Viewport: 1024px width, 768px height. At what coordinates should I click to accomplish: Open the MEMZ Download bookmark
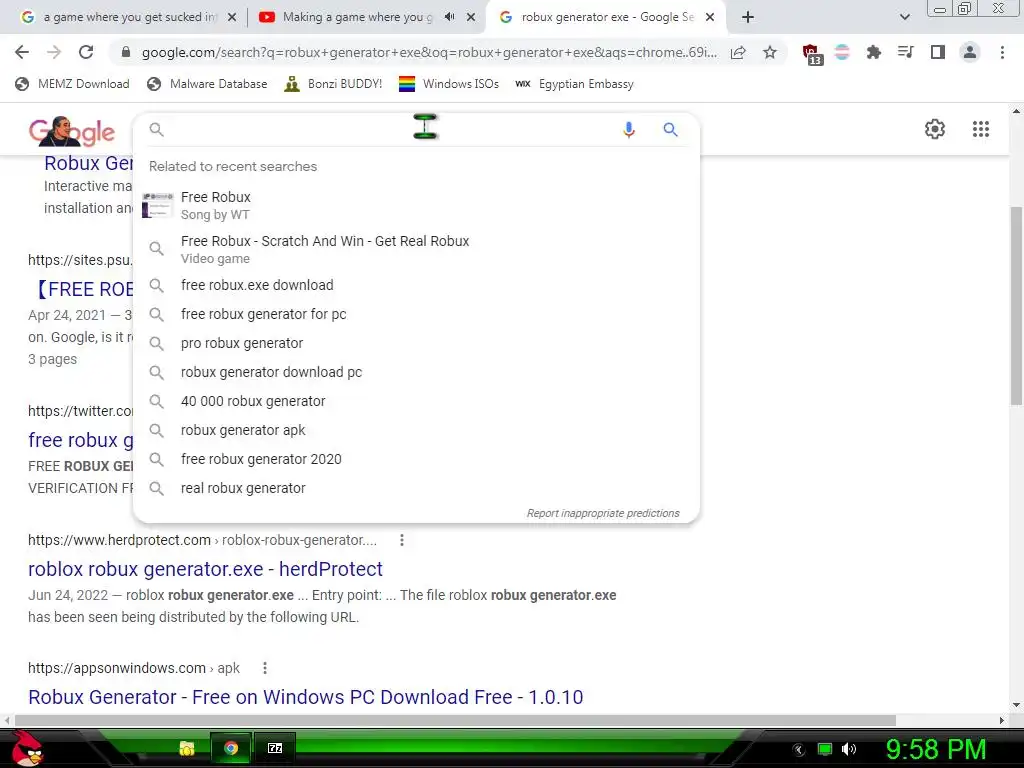72,84
